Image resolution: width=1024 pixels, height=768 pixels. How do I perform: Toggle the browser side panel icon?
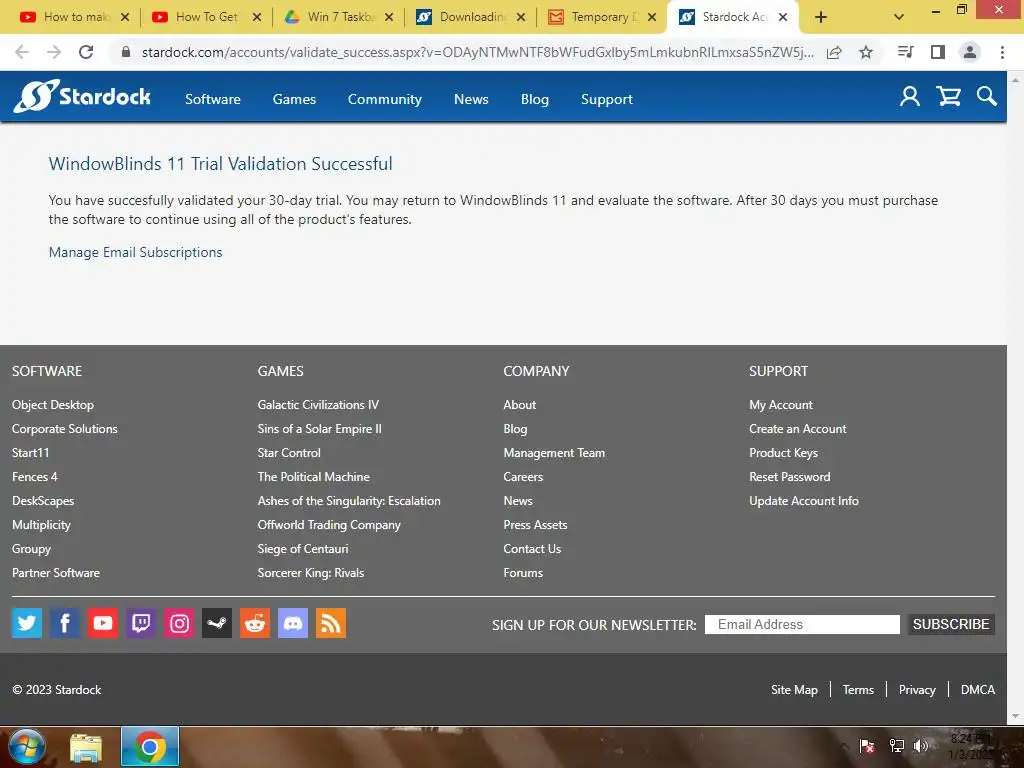938,52
